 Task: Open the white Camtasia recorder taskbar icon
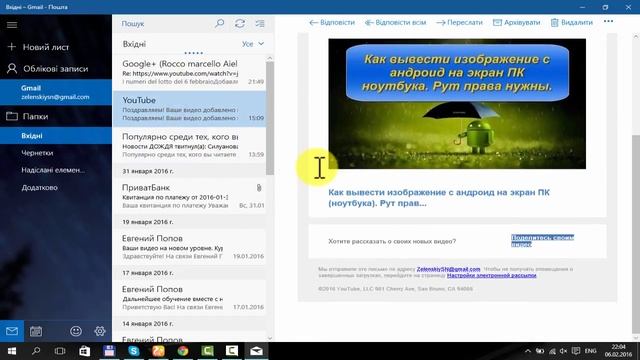pos(232,351)
